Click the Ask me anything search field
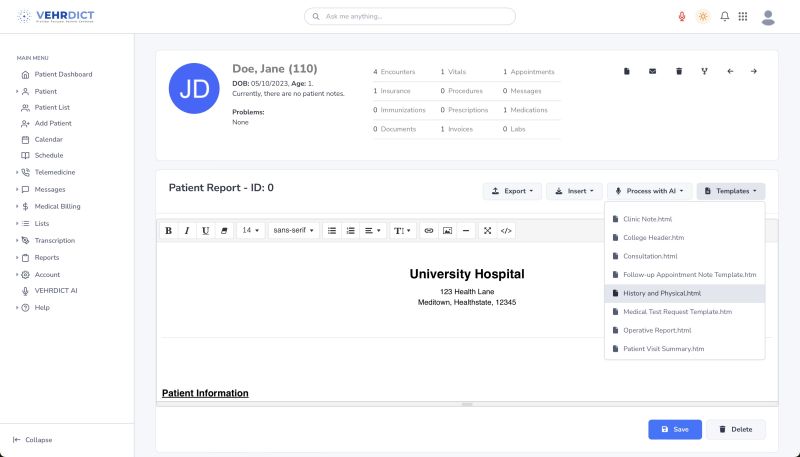The width and height of the screenshot is (800, 457). 410,17
